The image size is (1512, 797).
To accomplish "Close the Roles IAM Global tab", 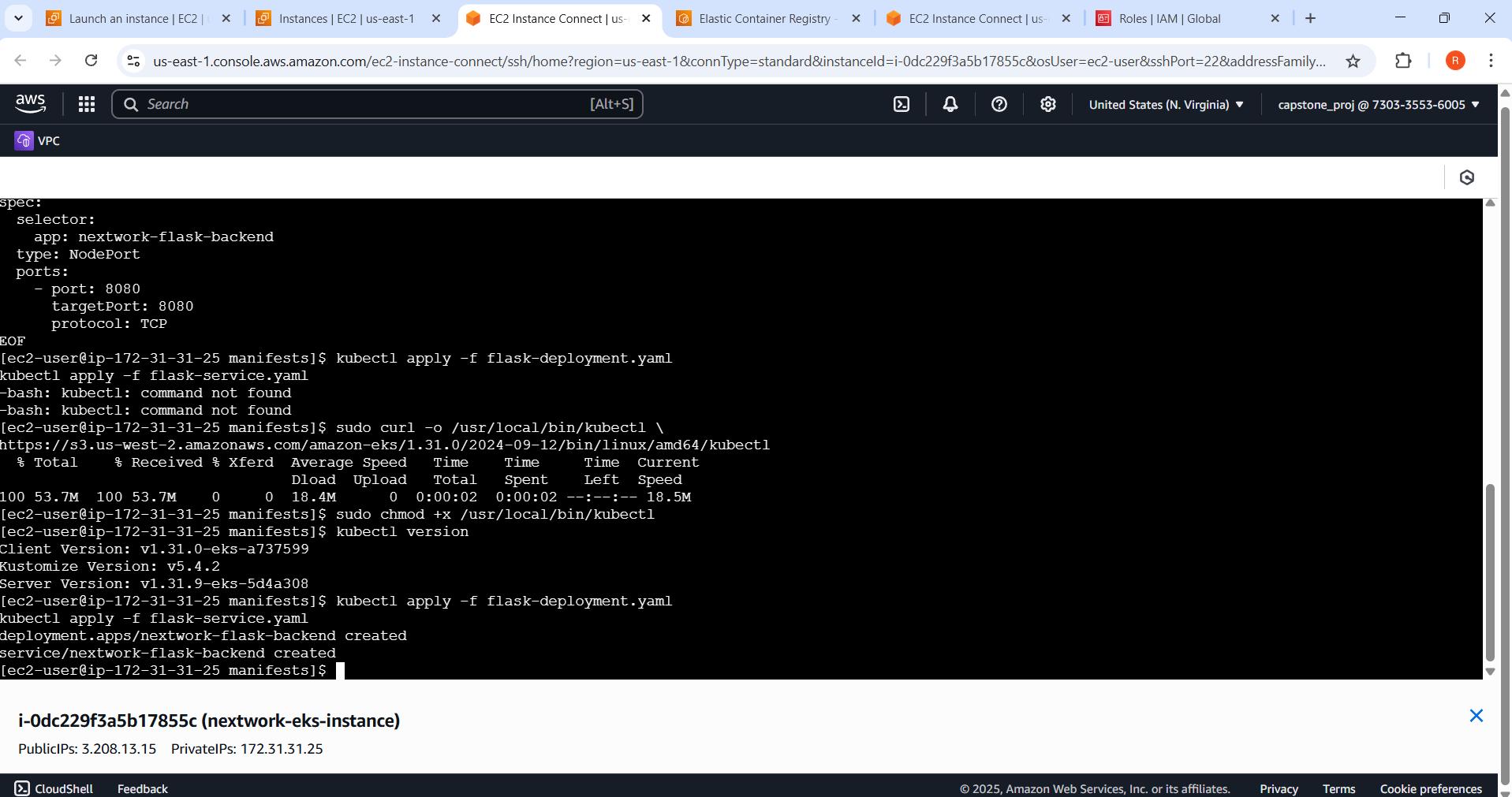I will 1275,18.
